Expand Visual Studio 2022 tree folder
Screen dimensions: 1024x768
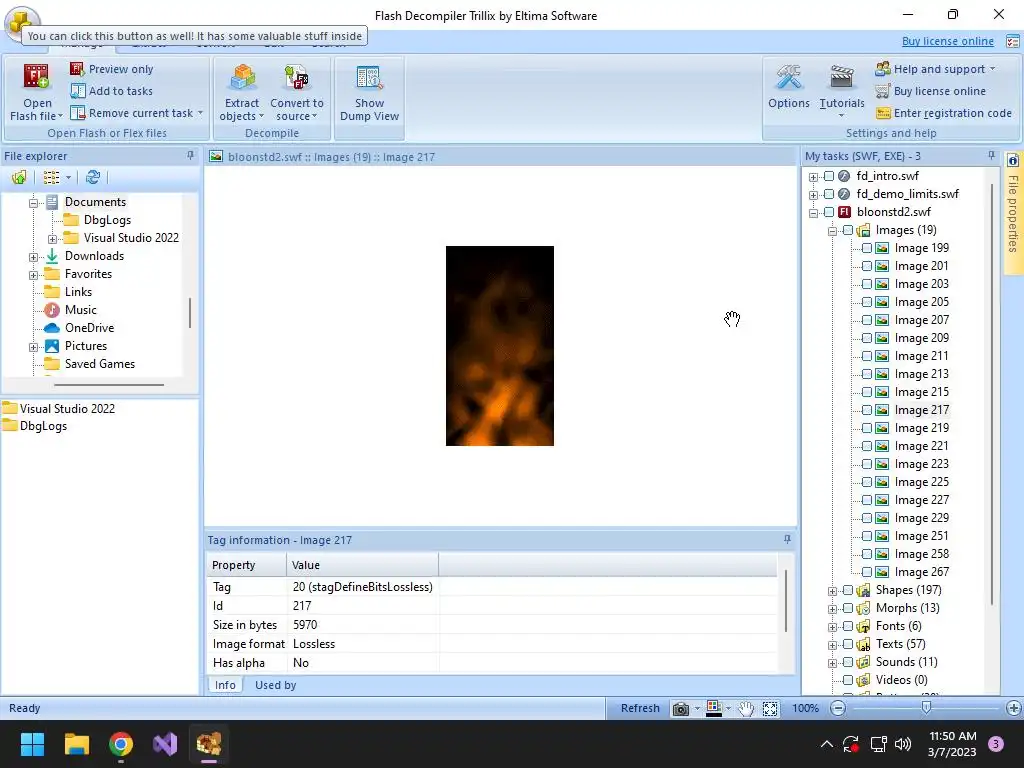point(52,239)
